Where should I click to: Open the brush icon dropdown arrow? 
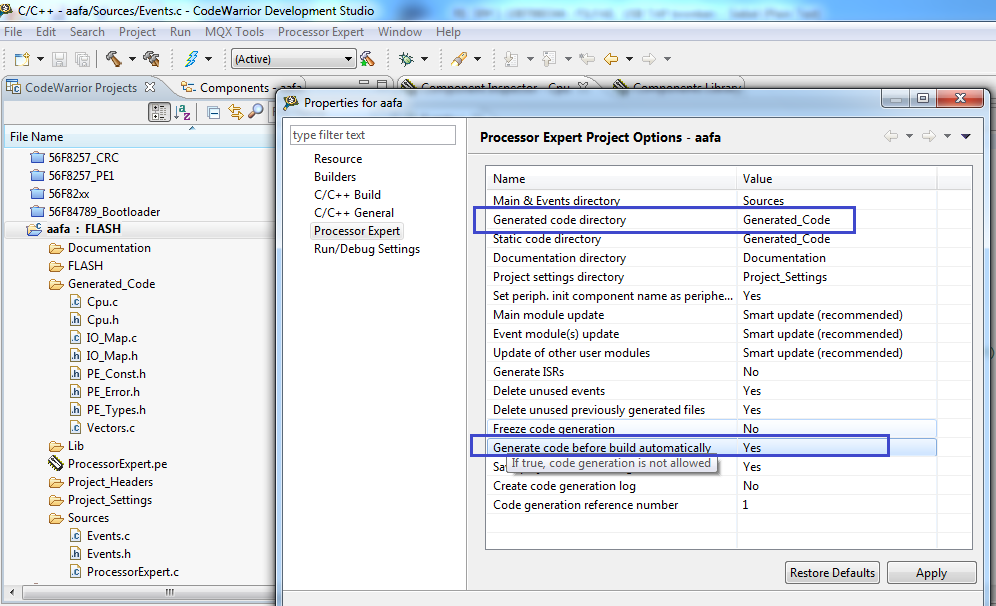(477, 59)
